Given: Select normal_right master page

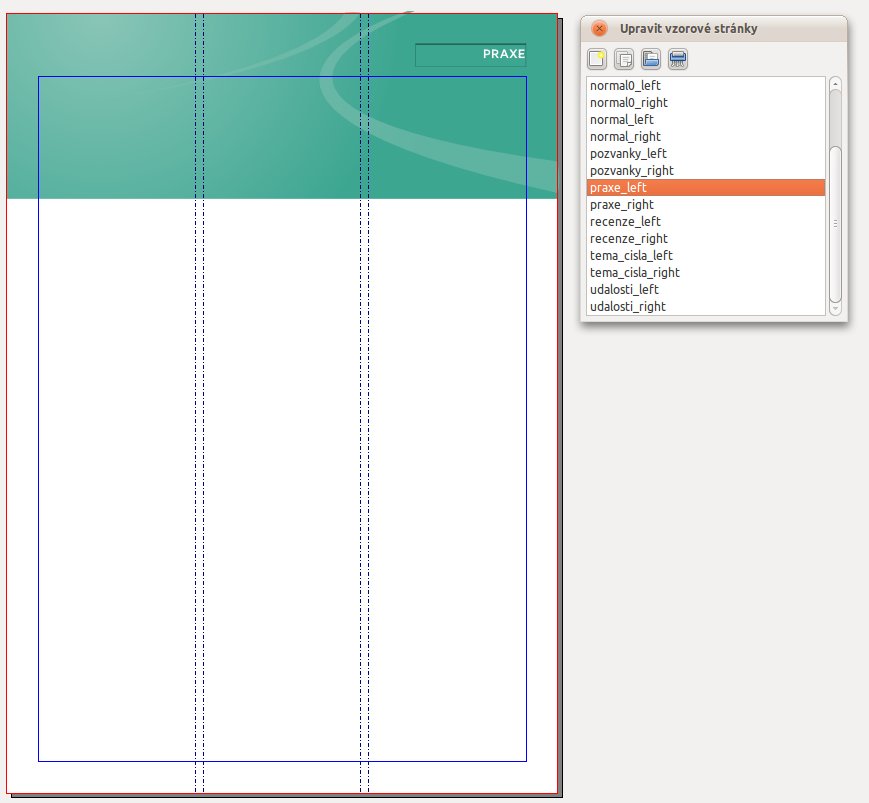Looking at the screenshot, I should click(706, 136).
